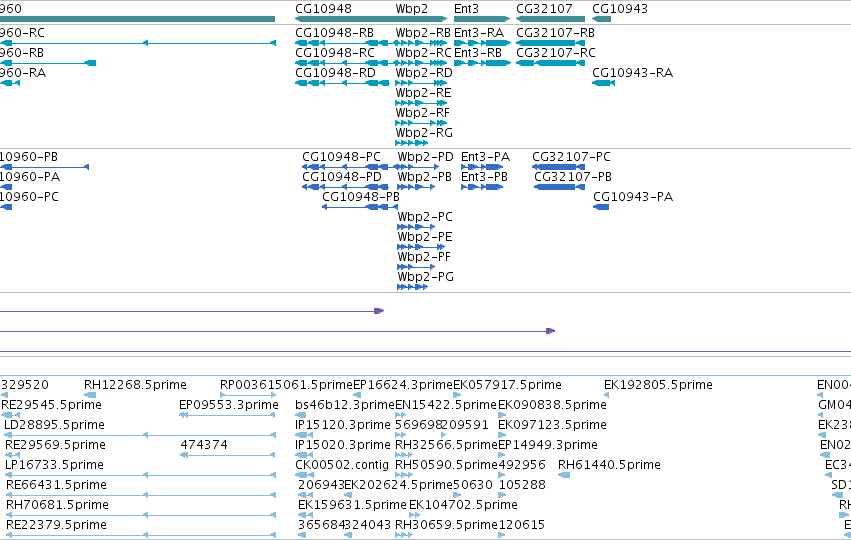Viewport: 851px width, 540px height.
Task: Select EST RP003615061.5prime
Action: click(x=287, y=385)
